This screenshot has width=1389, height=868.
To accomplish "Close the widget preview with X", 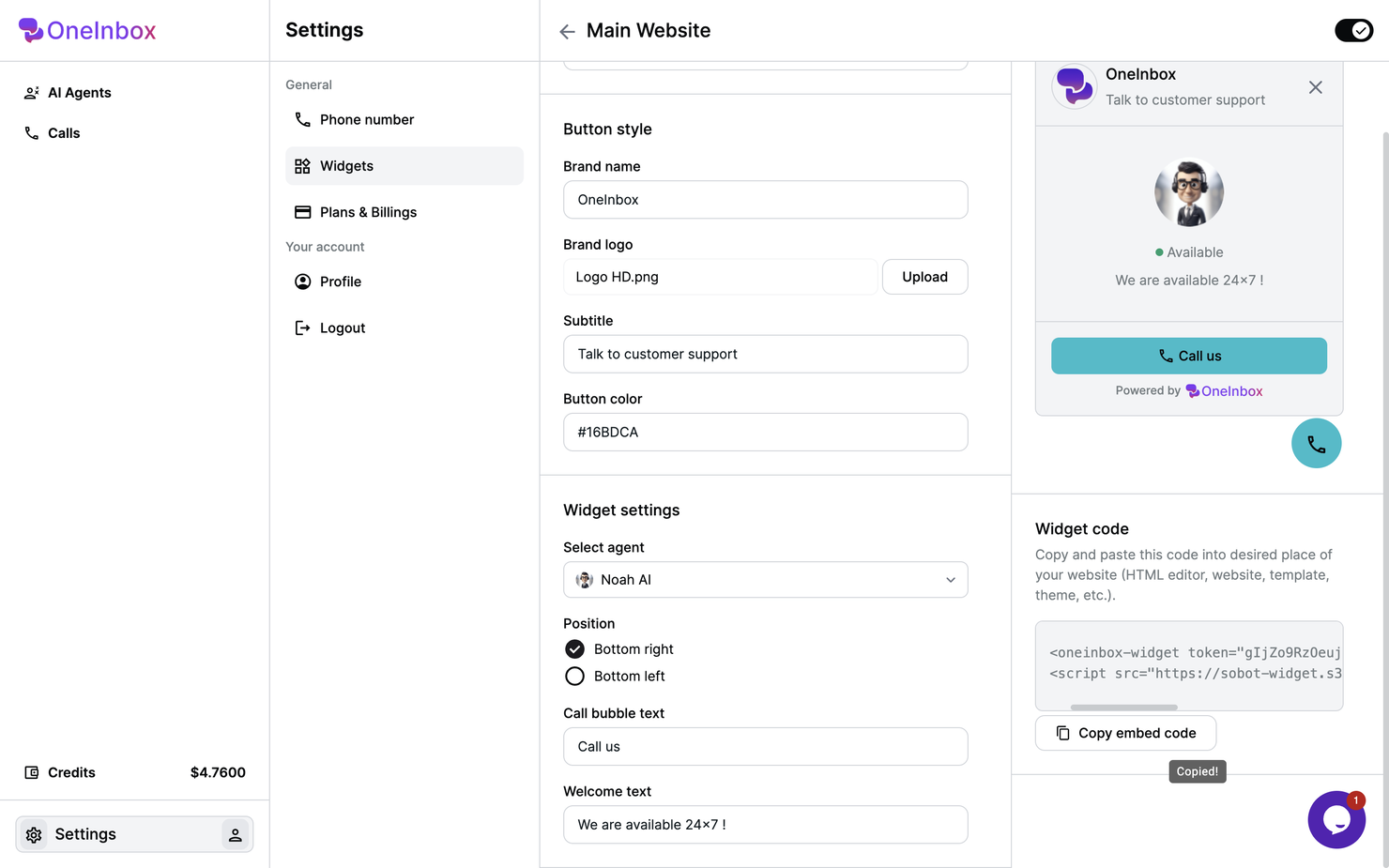I will [1315, 87].
